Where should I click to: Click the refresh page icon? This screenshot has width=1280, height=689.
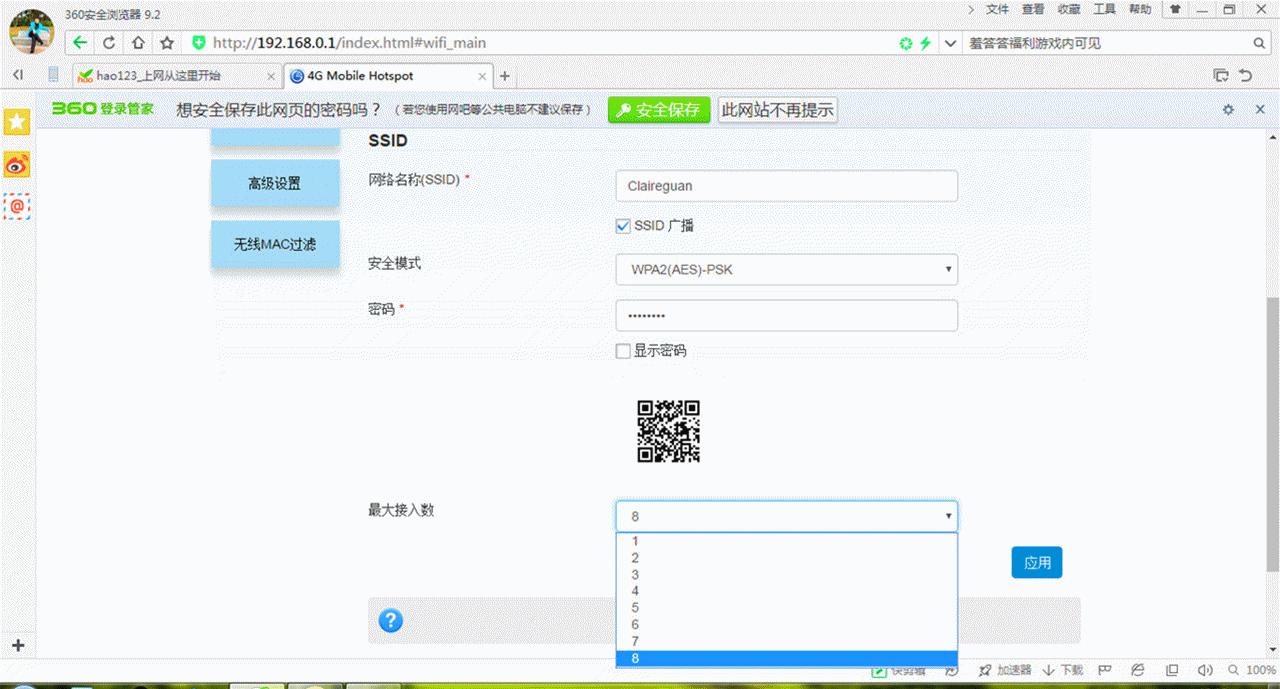point(108,42)
